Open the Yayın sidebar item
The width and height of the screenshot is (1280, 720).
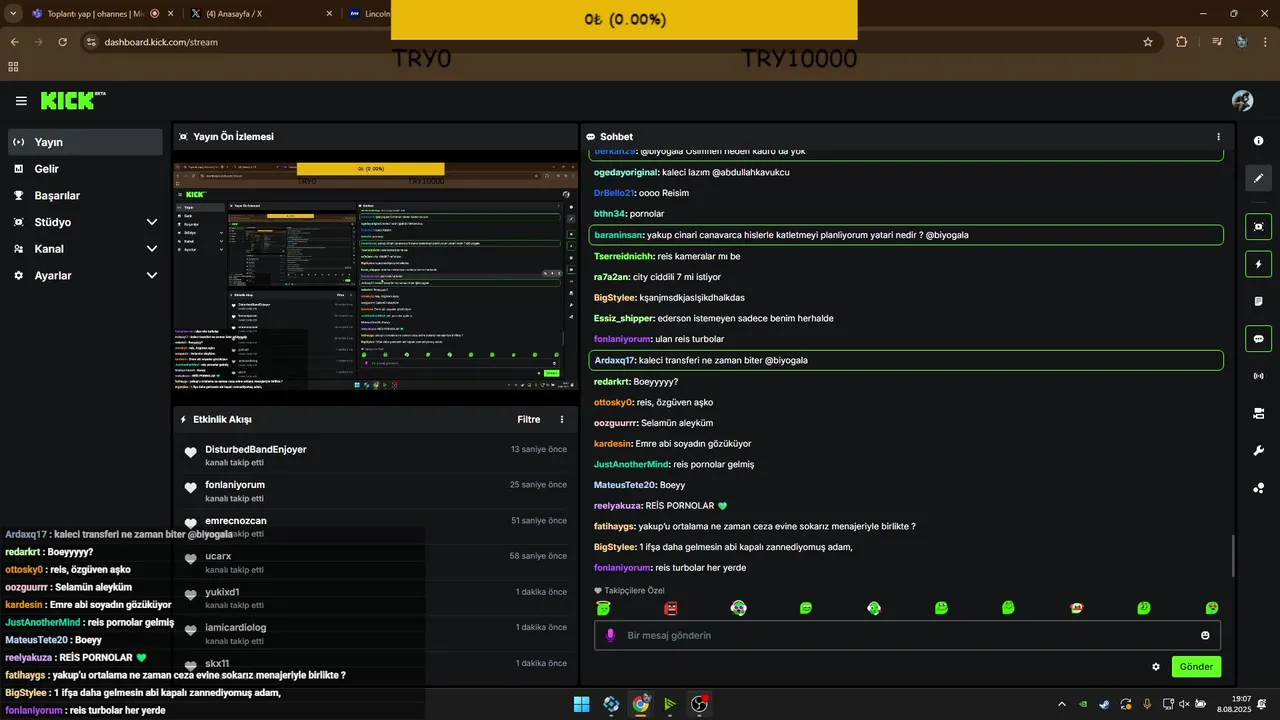(85, 142)
